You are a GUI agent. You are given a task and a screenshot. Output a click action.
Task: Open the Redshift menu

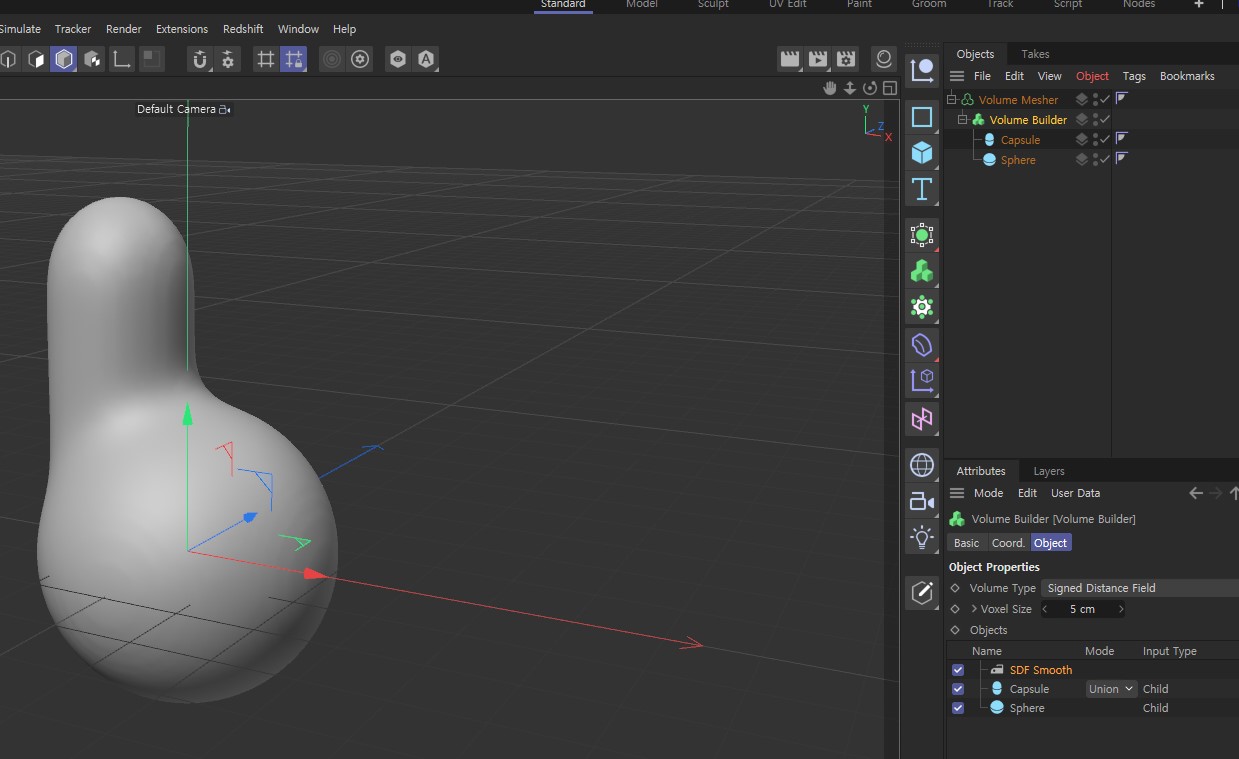pyautogui.click(x=243, y=29)
